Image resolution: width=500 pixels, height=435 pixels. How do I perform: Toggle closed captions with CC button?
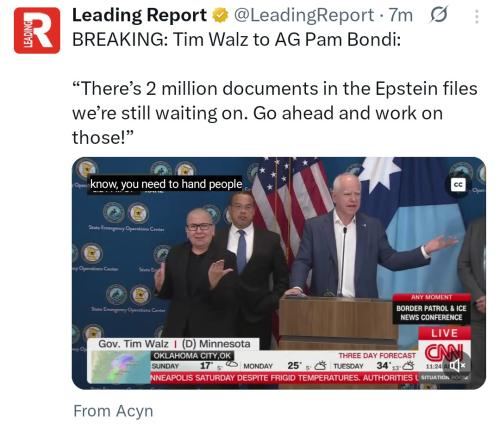point(458,185)
